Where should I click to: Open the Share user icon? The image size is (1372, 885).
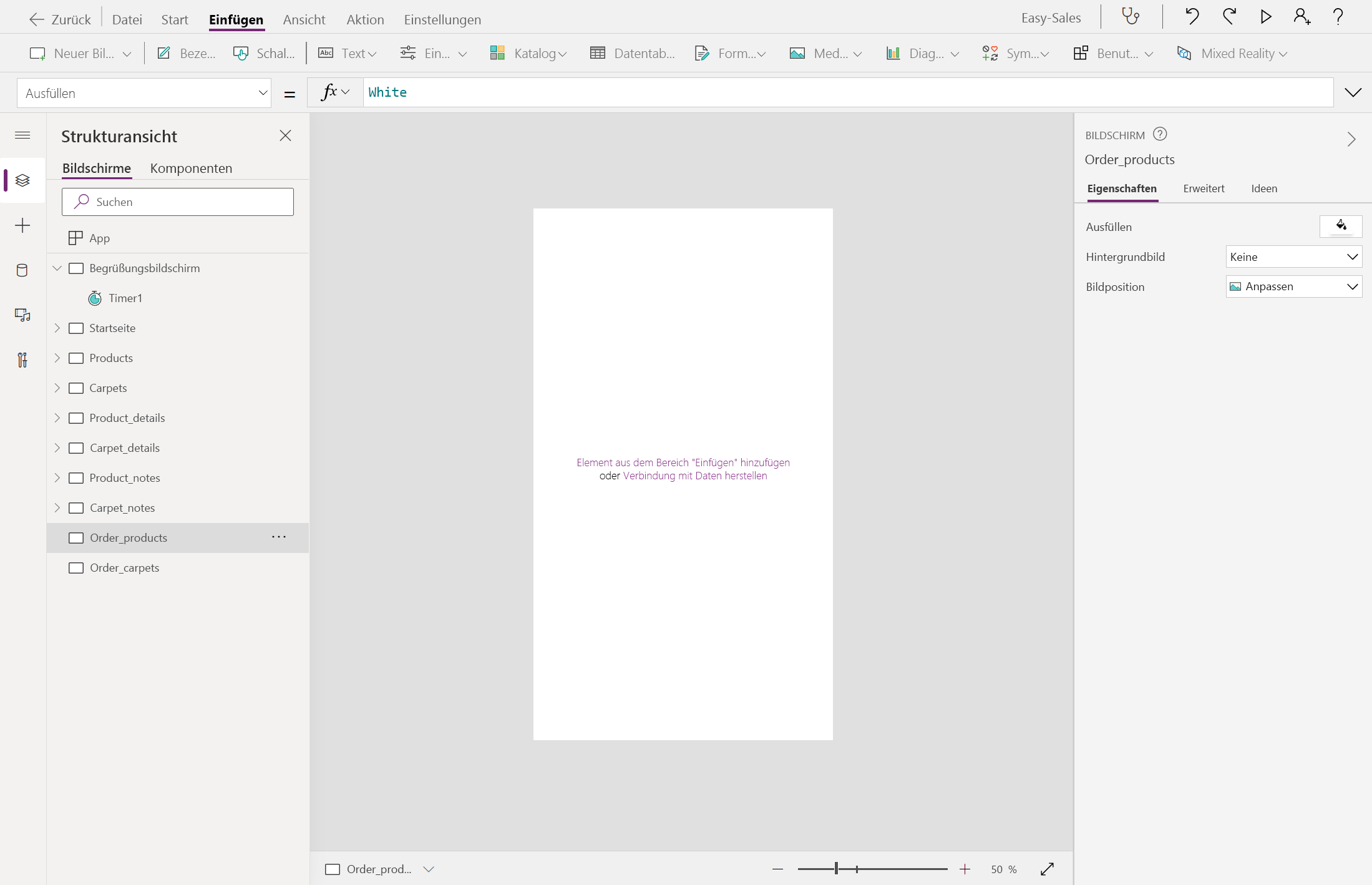tap(1301, 17)
